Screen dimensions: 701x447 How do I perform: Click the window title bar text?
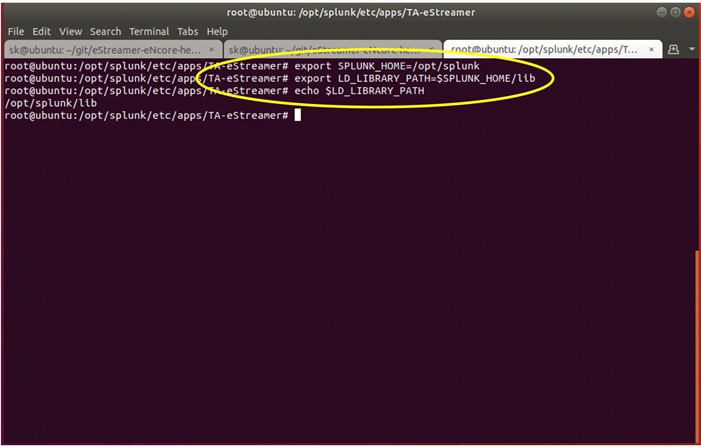pos(350,13)
